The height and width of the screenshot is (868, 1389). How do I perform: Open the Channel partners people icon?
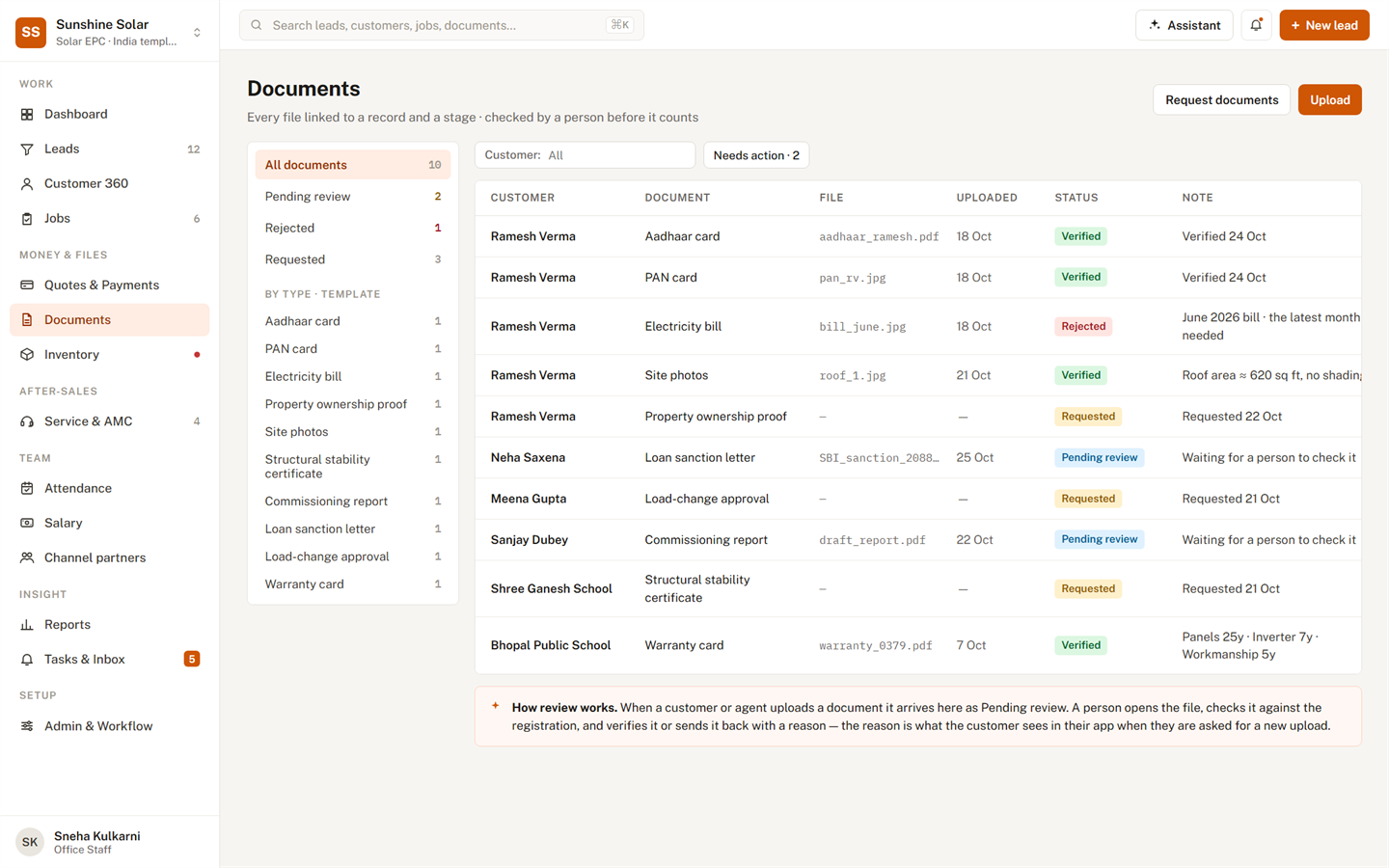27,557
